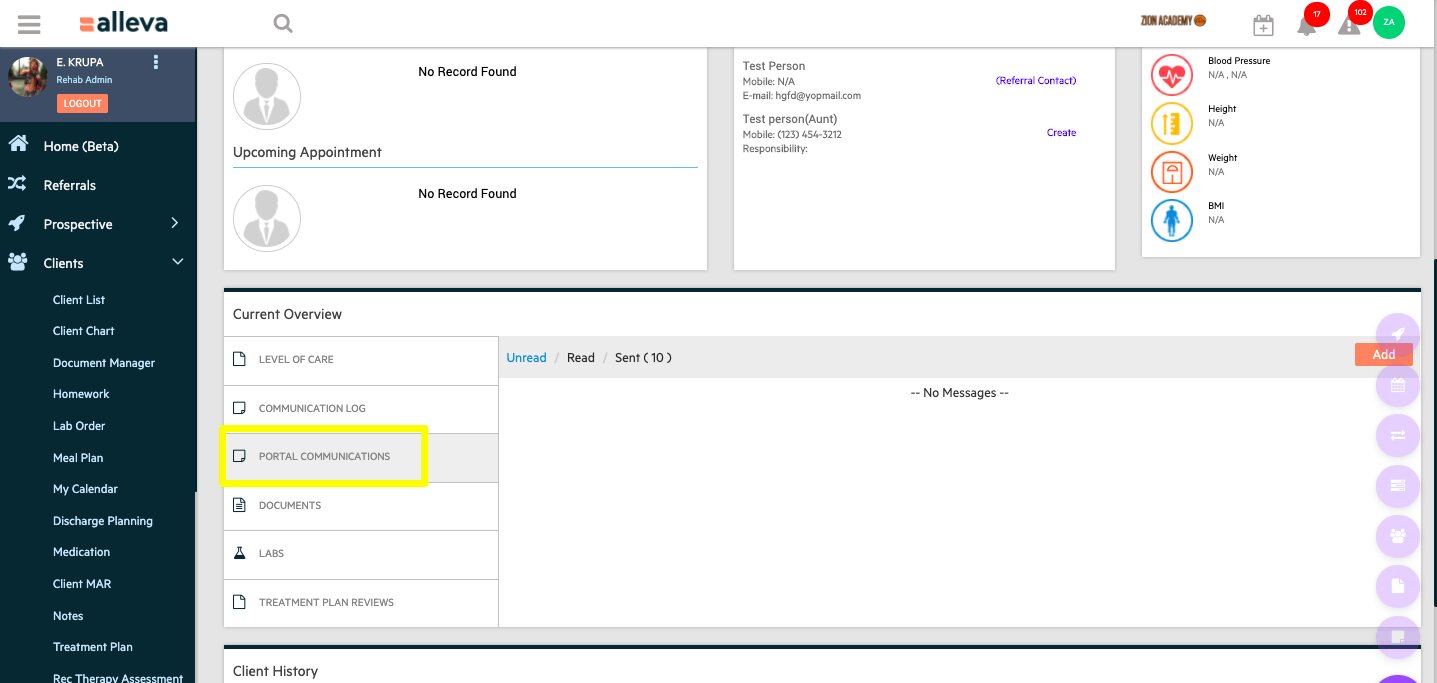Click the Weight scale icon

pos(1171,172)
